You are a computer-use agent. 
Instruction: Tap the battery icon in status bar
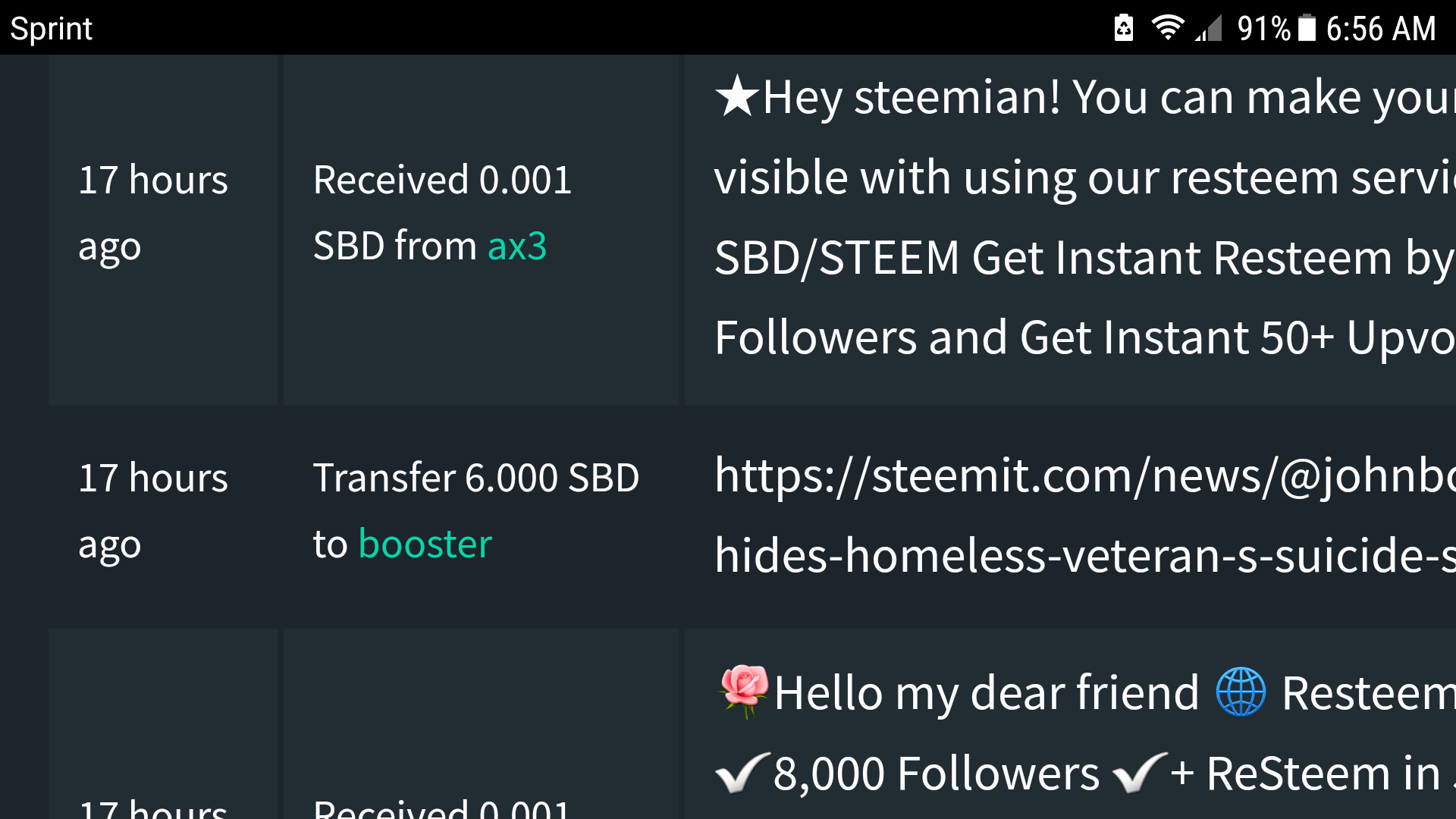tap(1307, 28)
